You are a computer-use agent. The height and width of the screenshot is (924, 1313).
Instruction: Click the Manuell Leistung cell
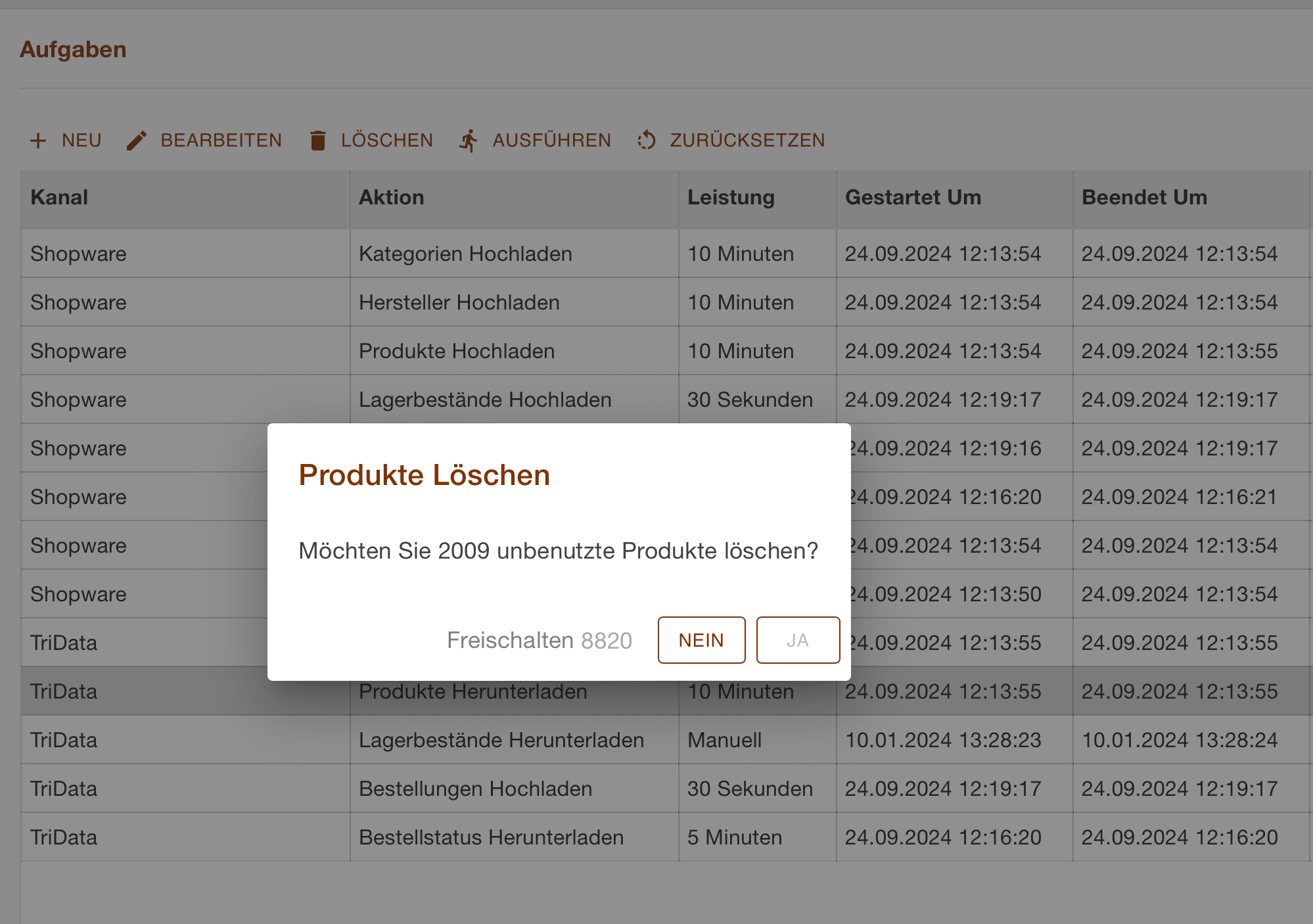pos(757,740)
